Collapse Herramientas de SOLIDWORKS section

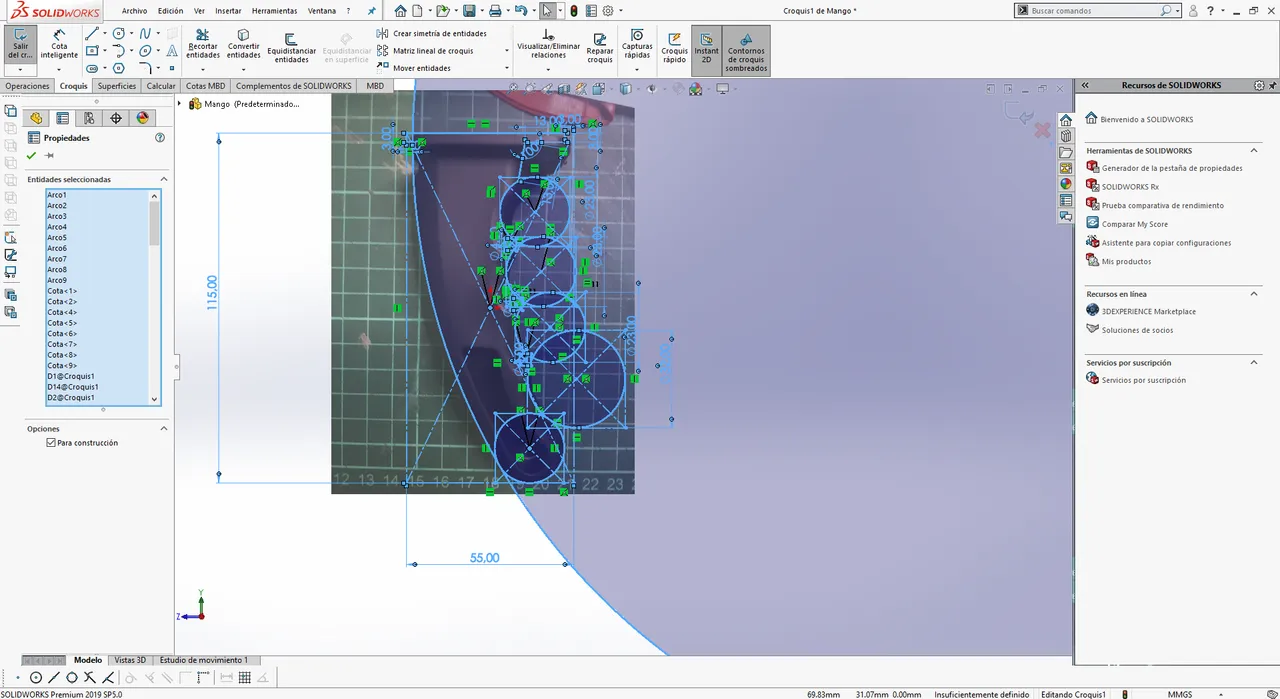tap(1255, 151)
